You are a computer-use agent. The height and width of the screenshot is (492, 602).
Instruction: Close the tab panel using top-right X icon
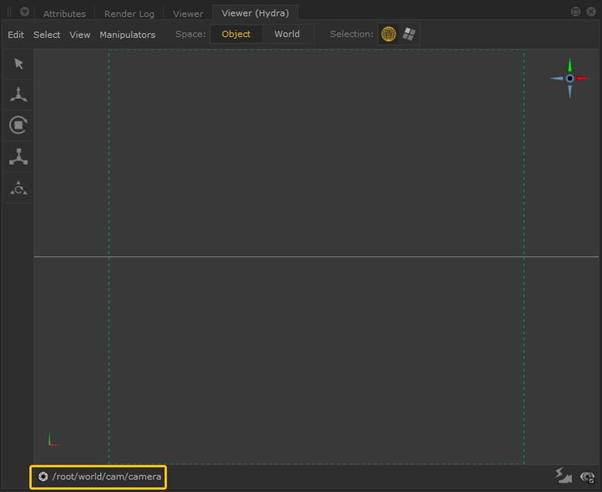(x=590, y=12)
